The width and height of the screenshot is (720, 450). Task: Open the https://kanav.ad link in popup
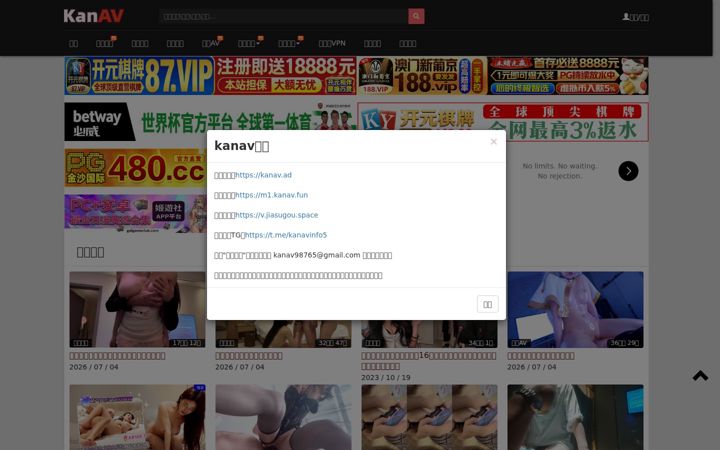(x=263, y=175)
